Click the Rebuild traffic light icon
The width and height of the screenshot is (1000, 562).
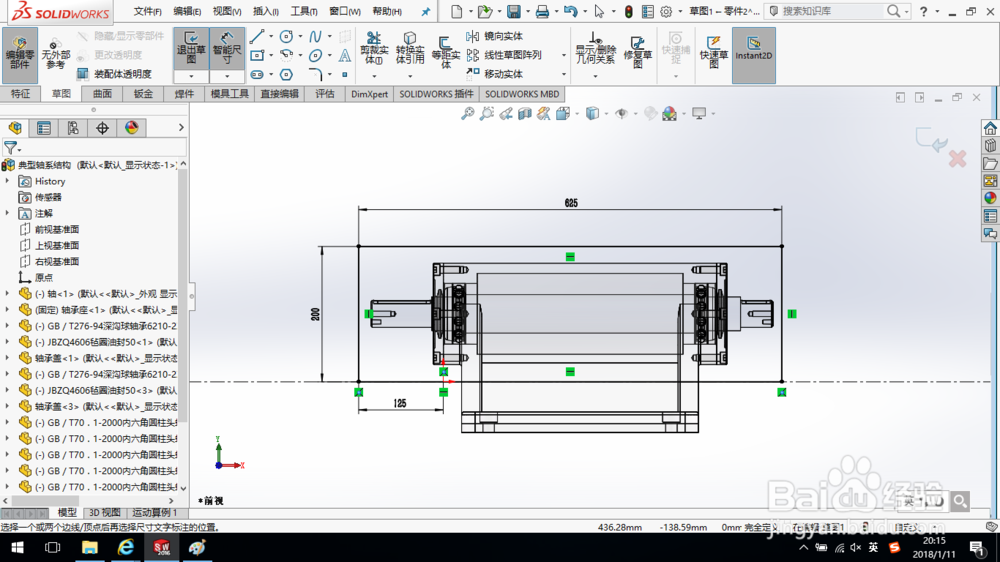(628, 11)
